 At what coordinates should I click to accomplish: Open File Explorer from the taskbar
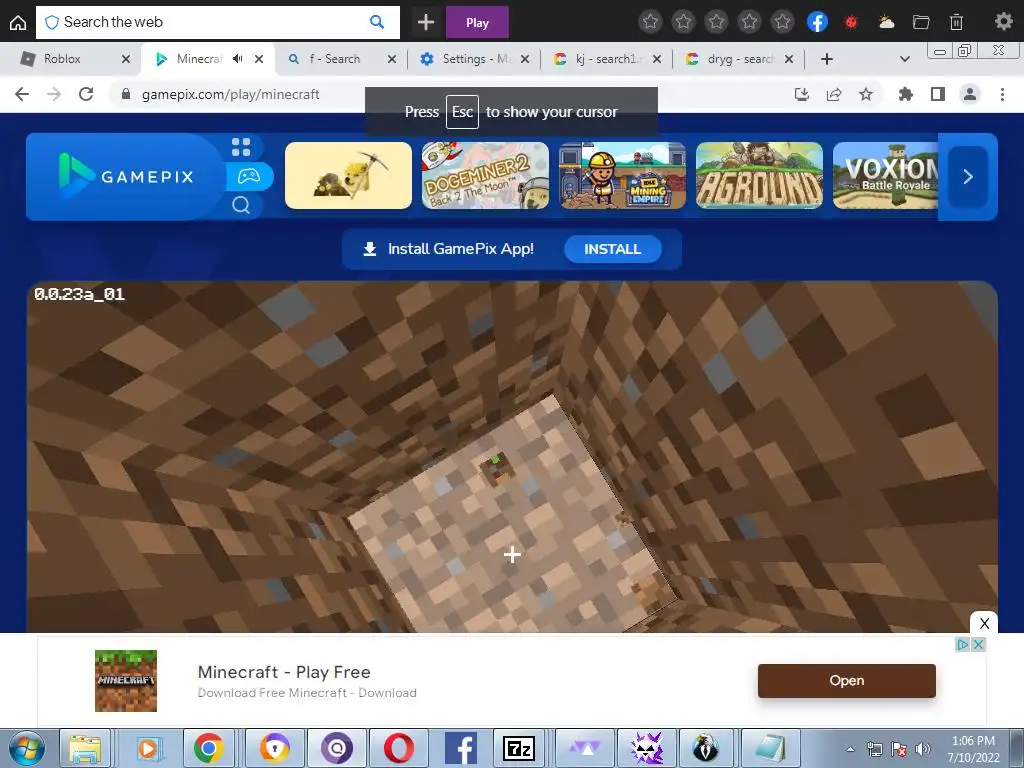point(86,748)
